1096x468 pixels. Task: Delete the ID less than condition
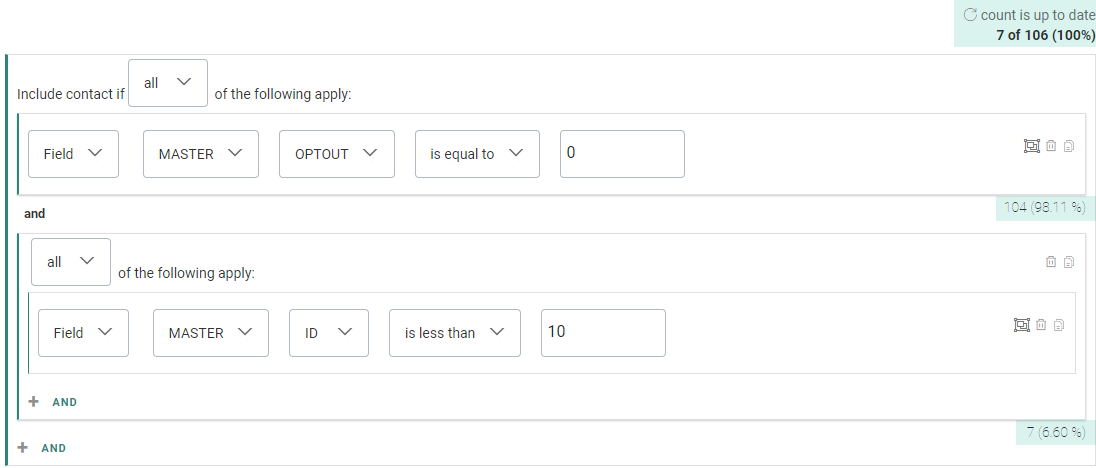pos(1041,325)
